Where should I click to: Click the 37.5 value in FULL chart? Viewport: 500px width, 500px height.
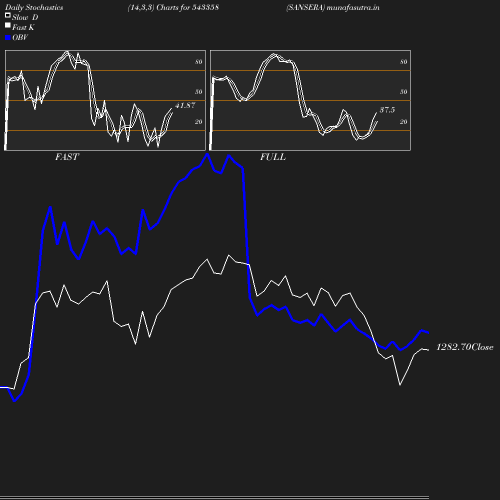[387, 110]
